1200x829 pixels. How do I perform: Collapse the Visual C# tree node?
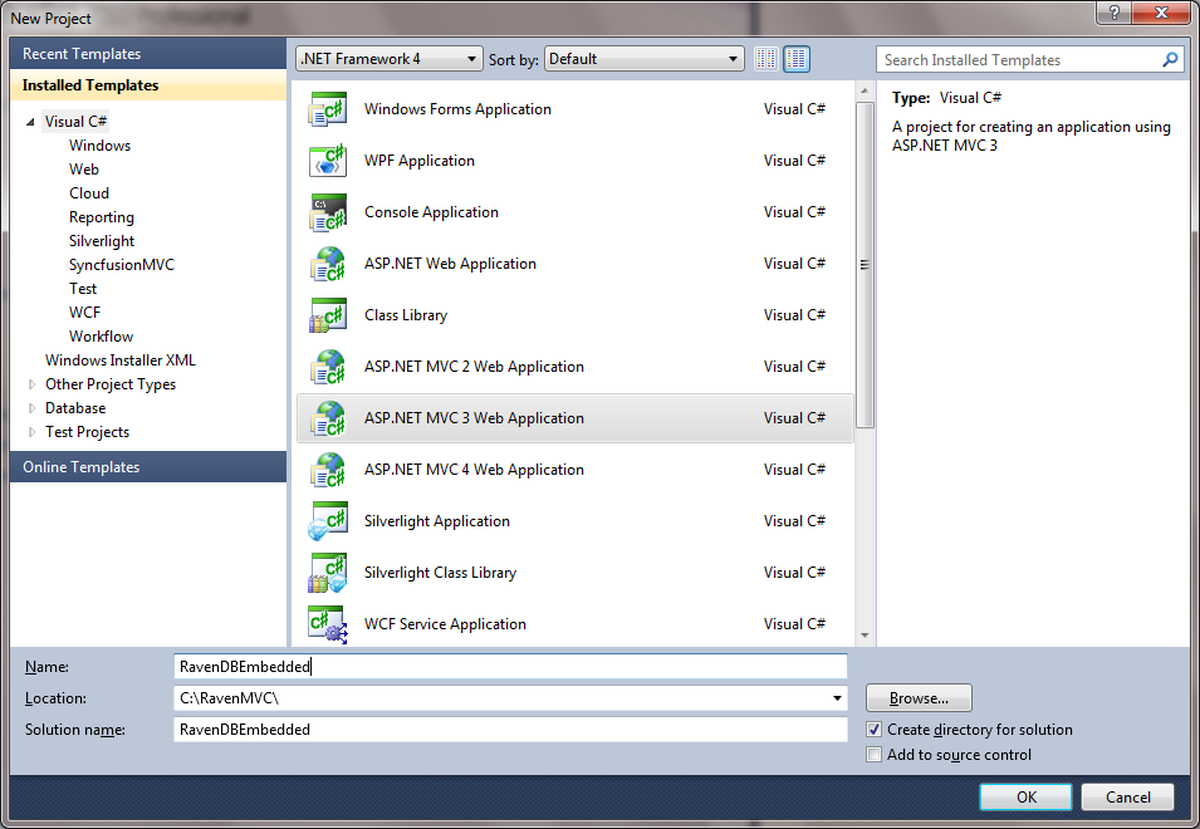tap(32, 122)
